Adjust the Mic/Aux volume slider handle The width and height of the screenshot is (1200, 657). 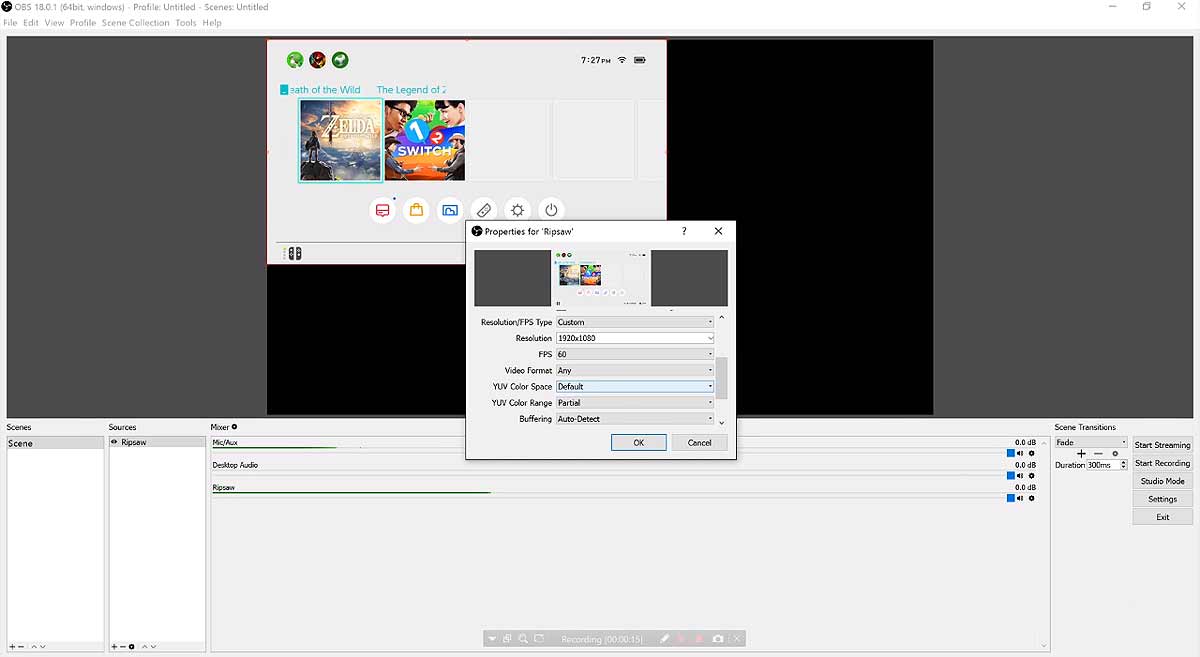point(1010,454)
